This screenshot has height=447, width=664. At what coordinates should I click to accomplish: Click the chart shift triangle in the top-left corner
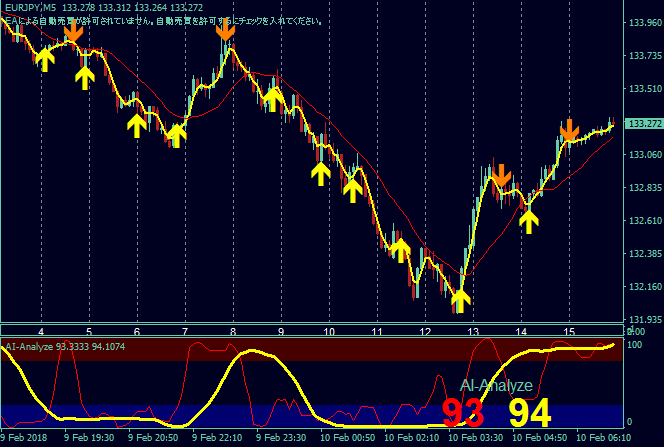coord(6,5)
